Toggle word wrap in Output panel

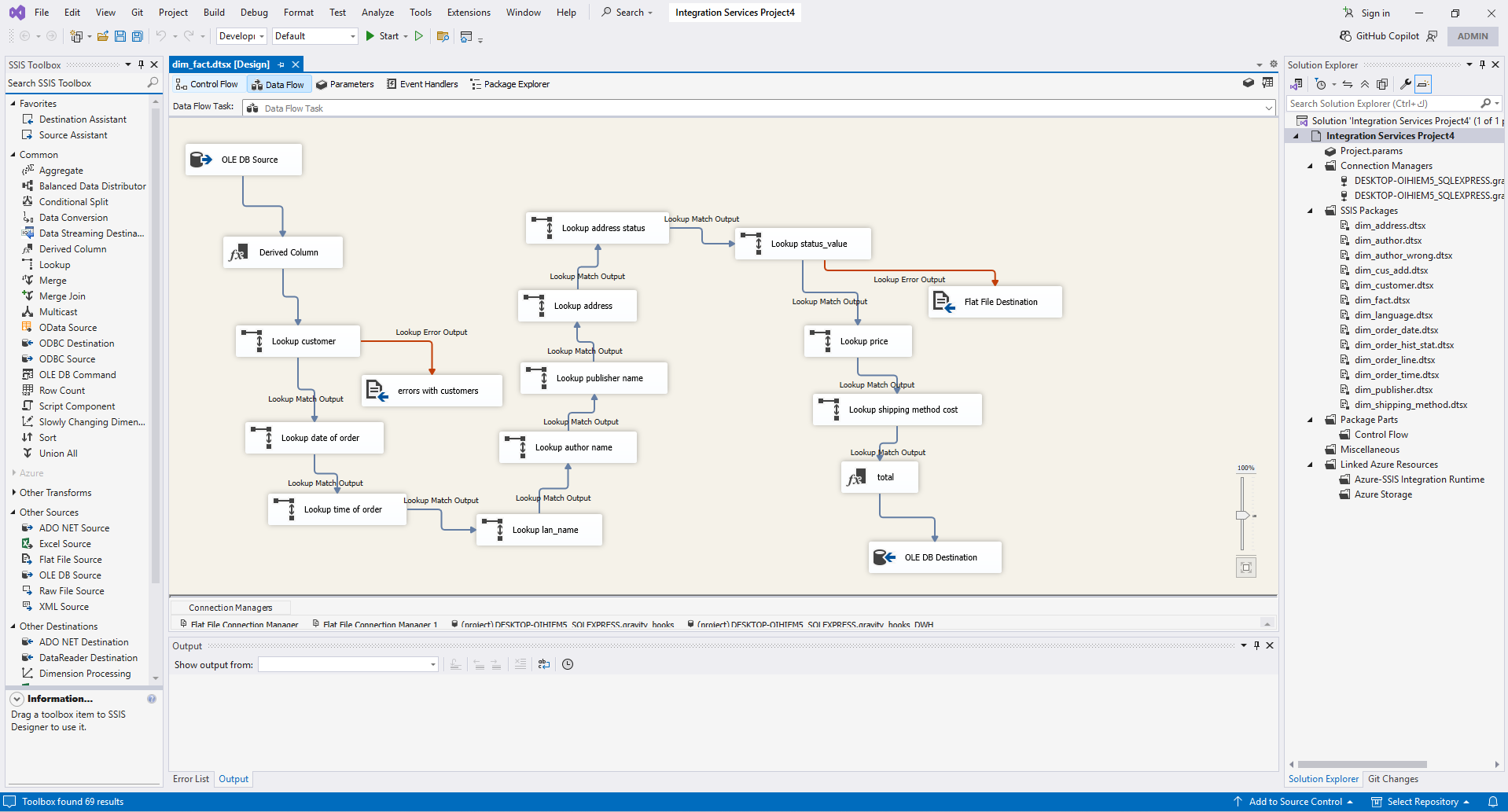click(x=544, y=664)
